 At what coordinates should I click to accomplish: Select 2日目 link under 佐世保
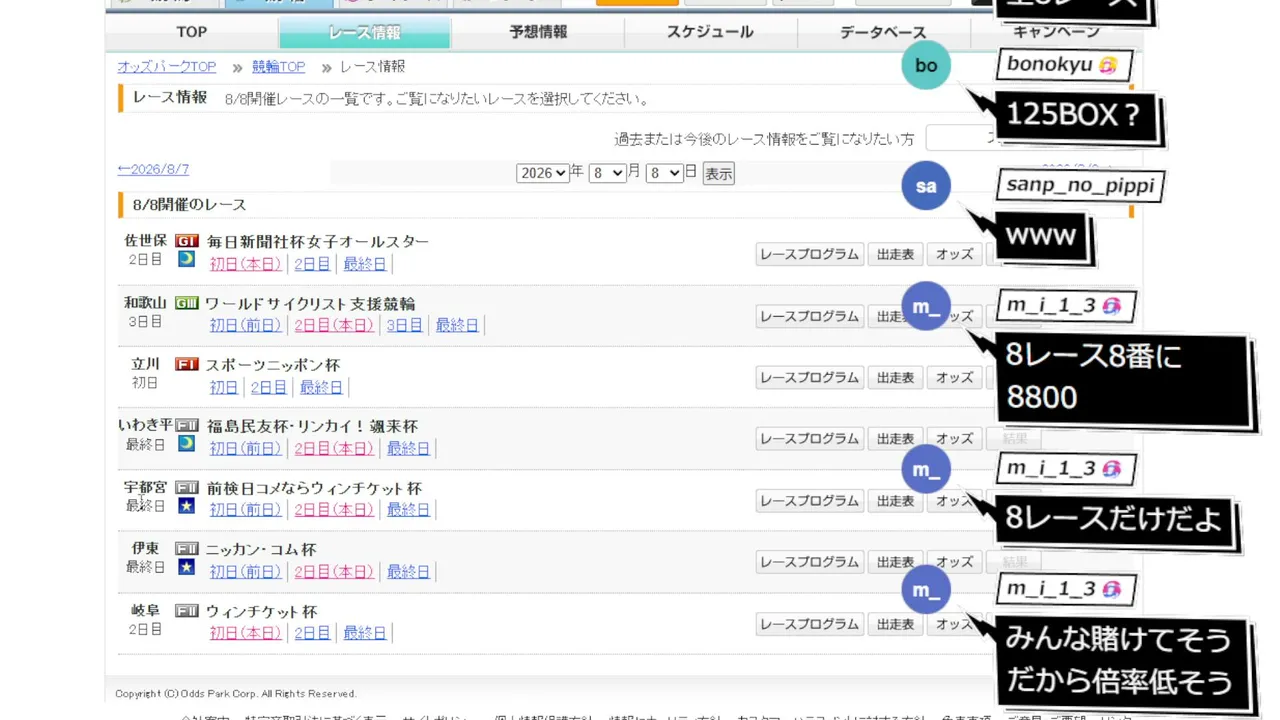pyautogui.click(x=312, y=264)
